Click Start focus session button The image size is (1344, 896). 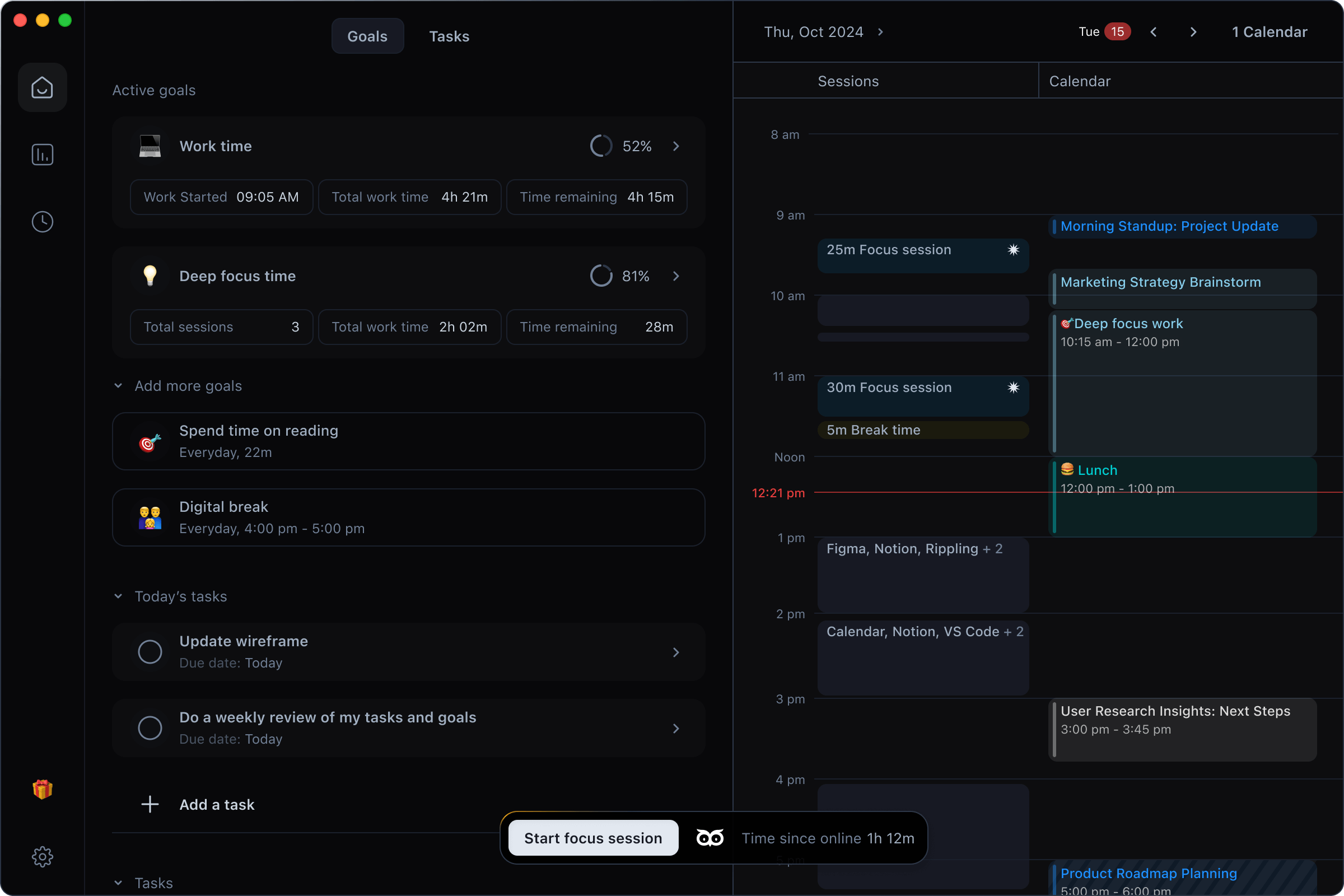click(x=592, y=838)
